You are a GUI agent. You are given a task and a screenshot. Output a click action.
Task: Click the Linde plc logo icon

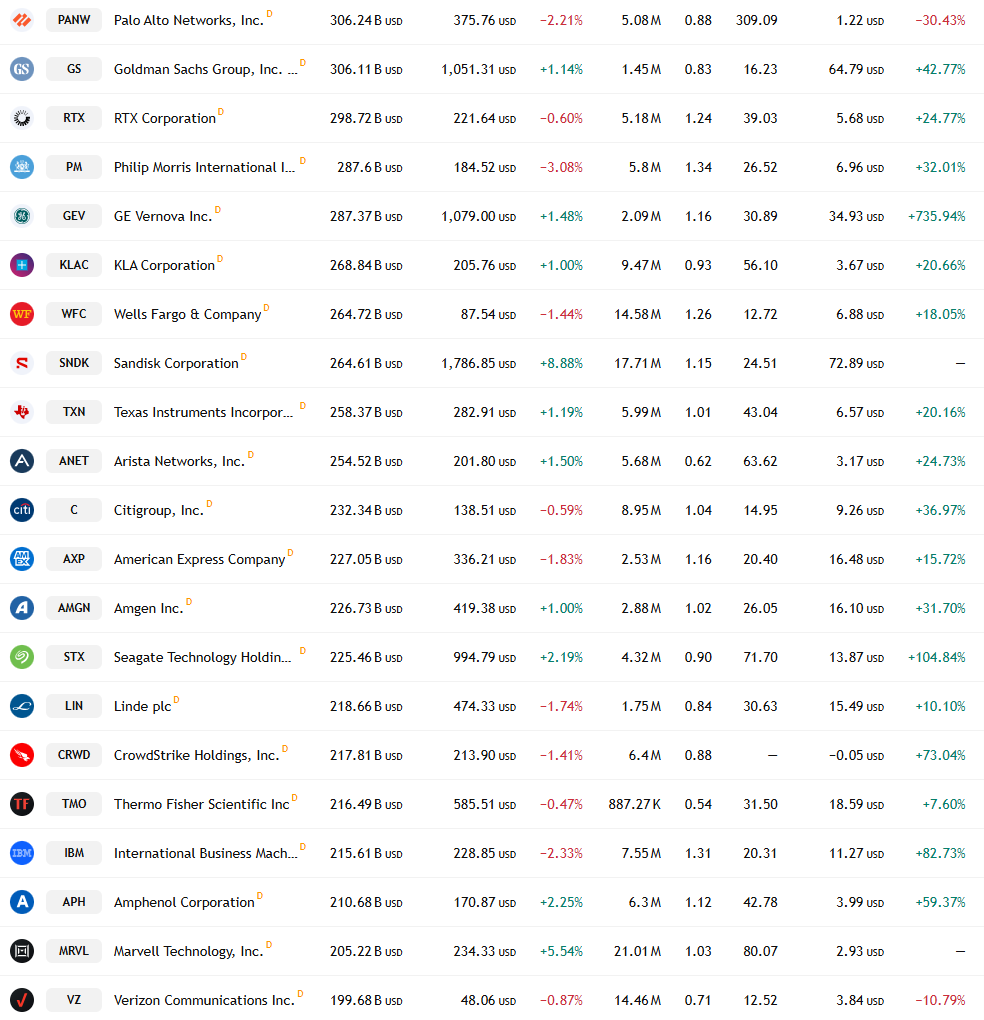tap(22, 706)
